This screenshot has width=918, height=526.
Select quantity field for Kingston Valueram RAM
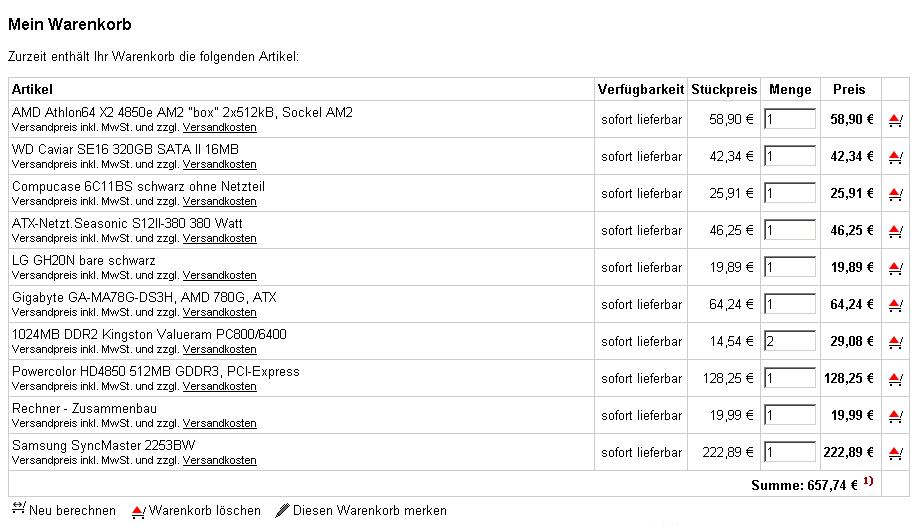(x=790, y=341)
